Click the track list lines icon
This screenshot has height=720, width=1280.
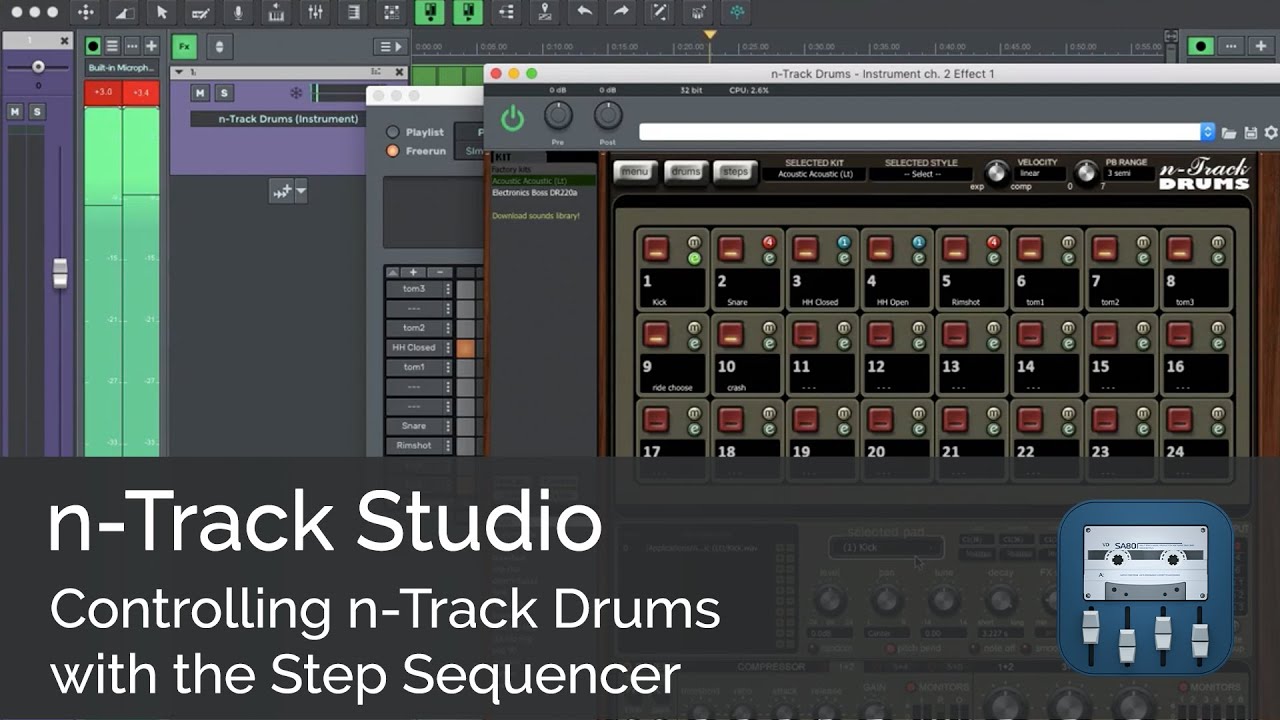click(x=112, y=46)
